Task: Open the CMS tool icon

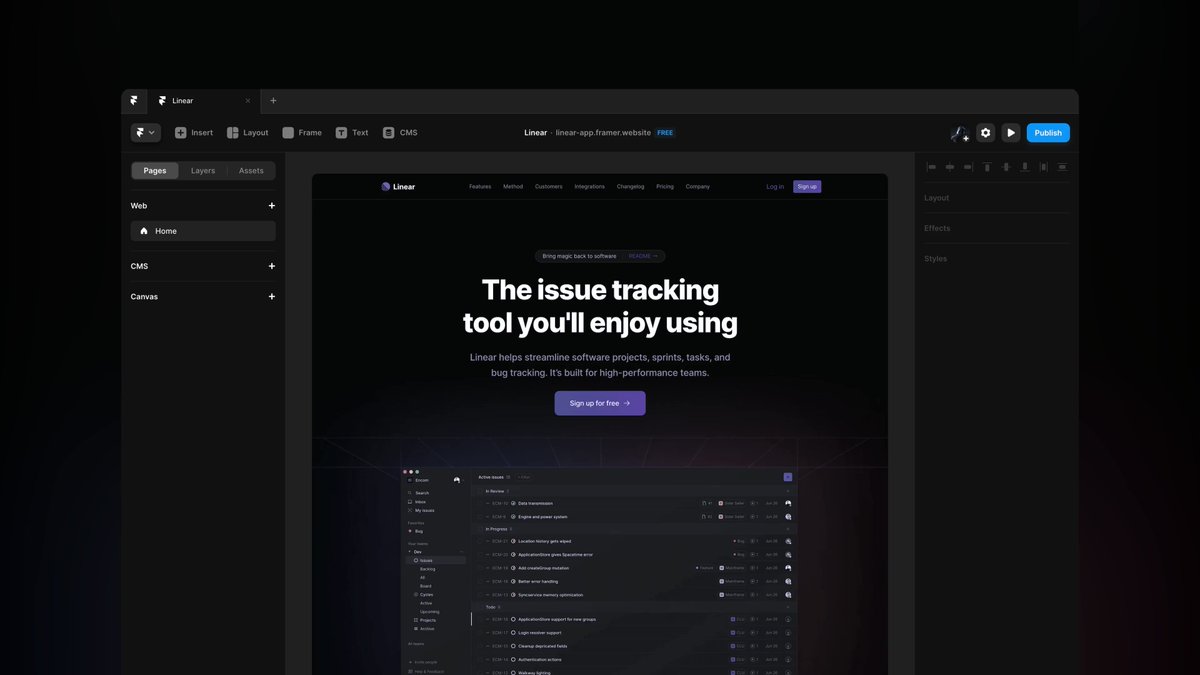Action: [x=387, y=132]
